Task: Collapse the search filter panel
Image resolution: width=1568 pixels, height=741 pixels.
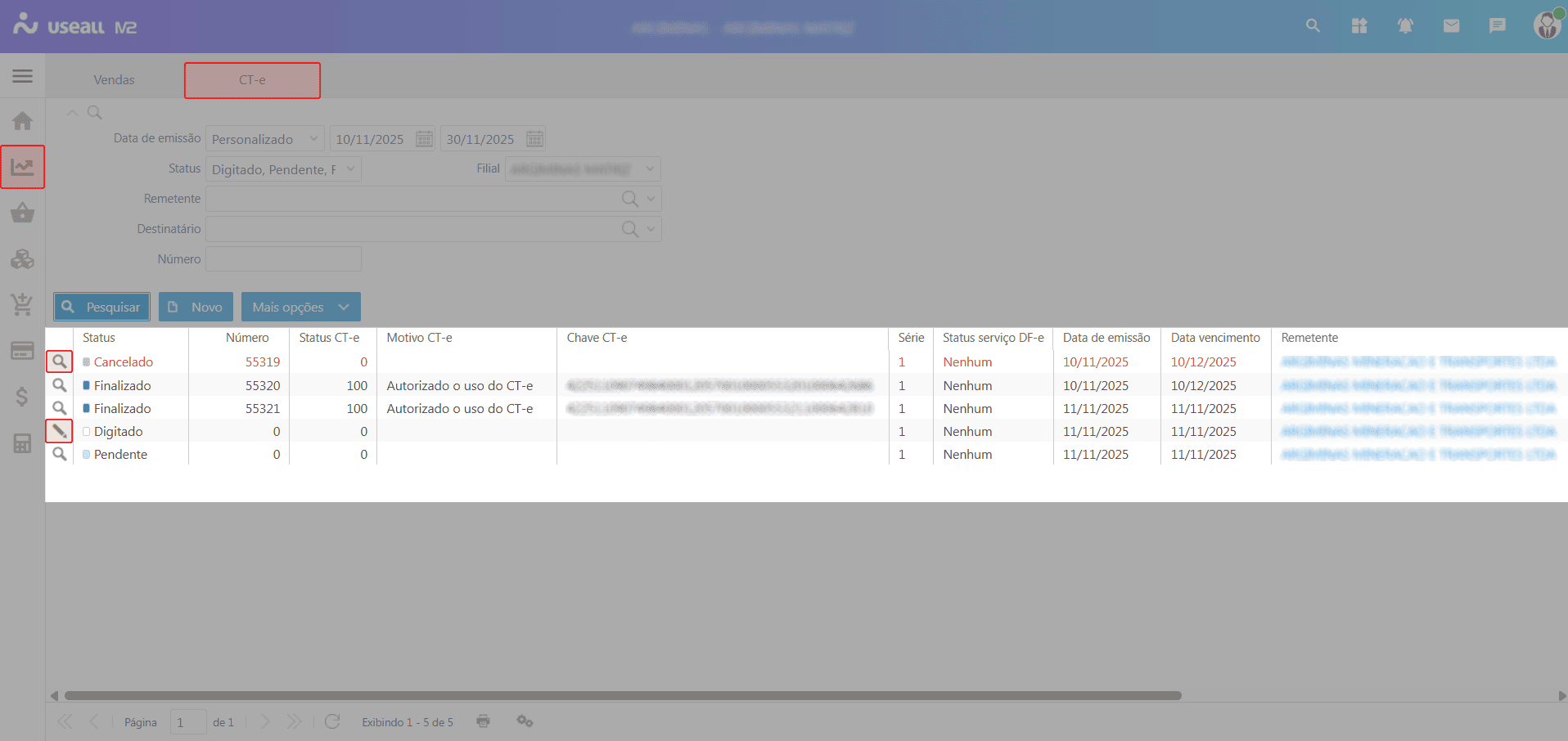Action: 72,113
